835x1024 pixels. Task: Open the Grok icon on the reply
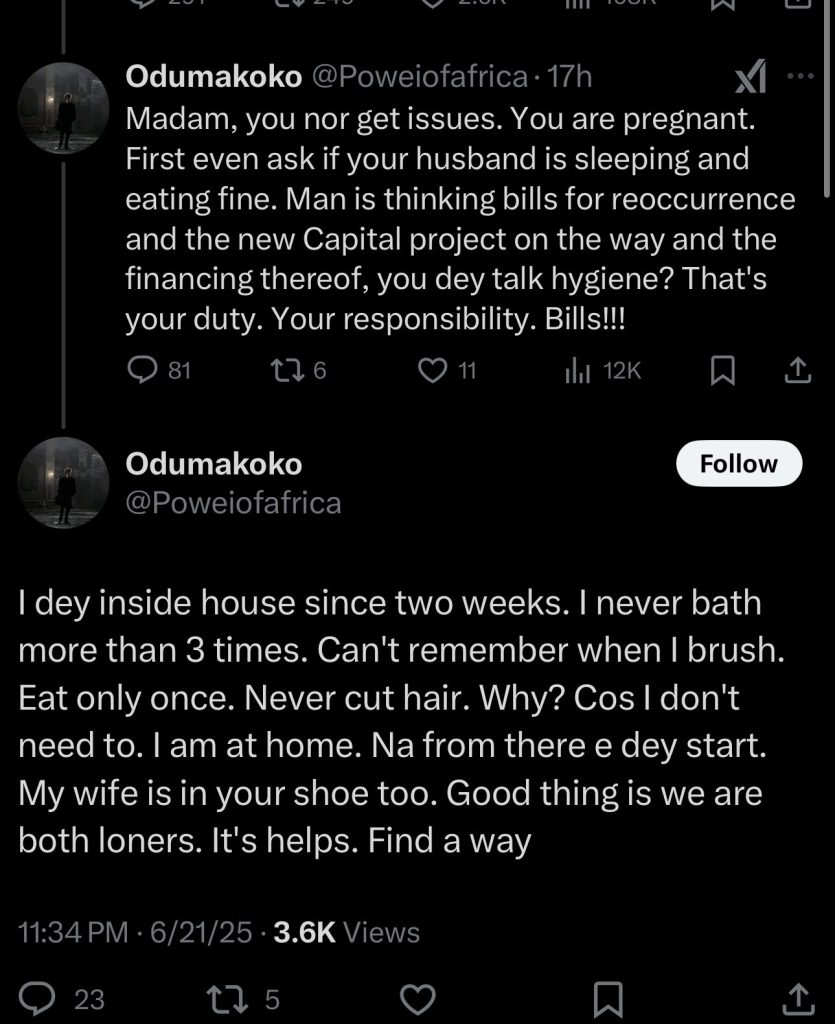pos(750,75)
